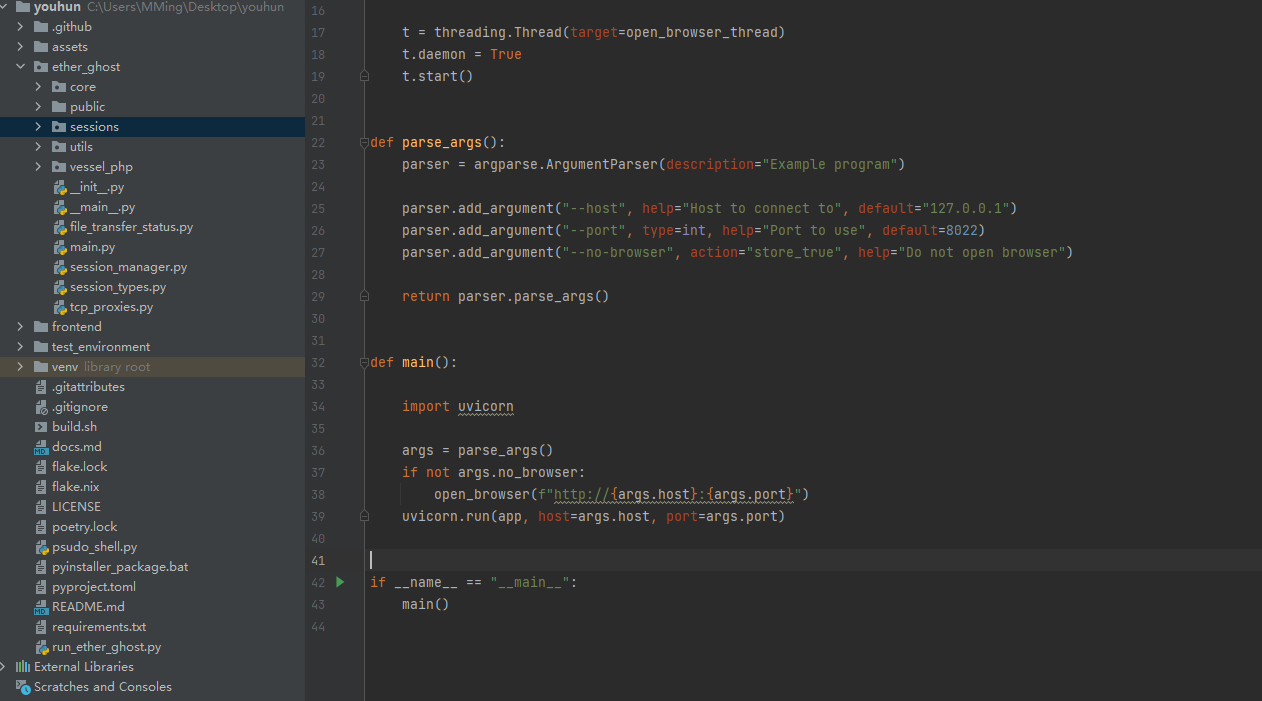Image resolution: width=1262 pixels, height=701 pixels.
Task: Click the markdown icon beside README.md
Action: [x=41, y=607]
